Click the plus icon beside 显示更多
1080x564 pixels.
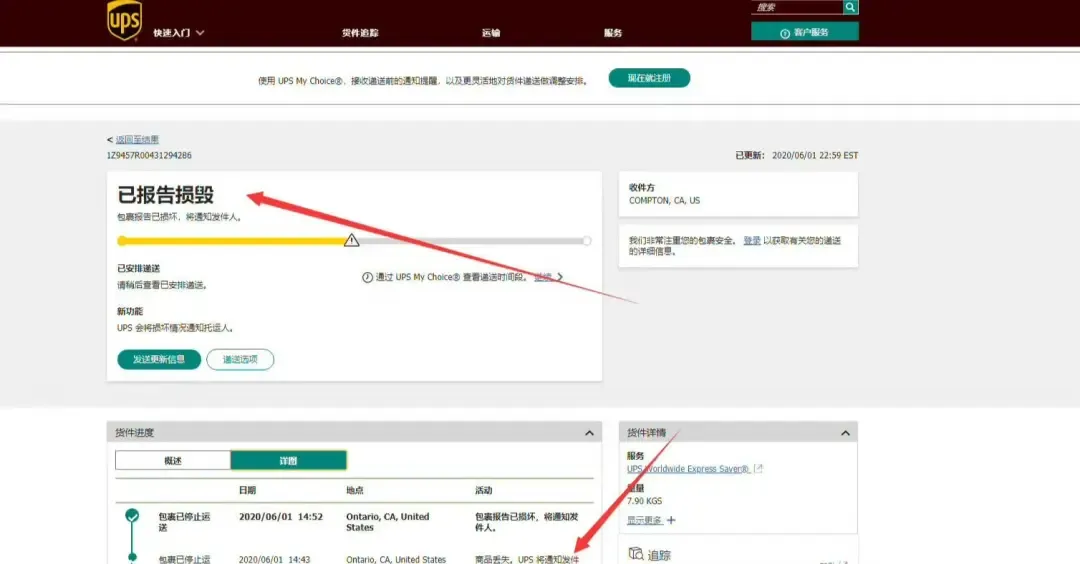pos(671,520)
